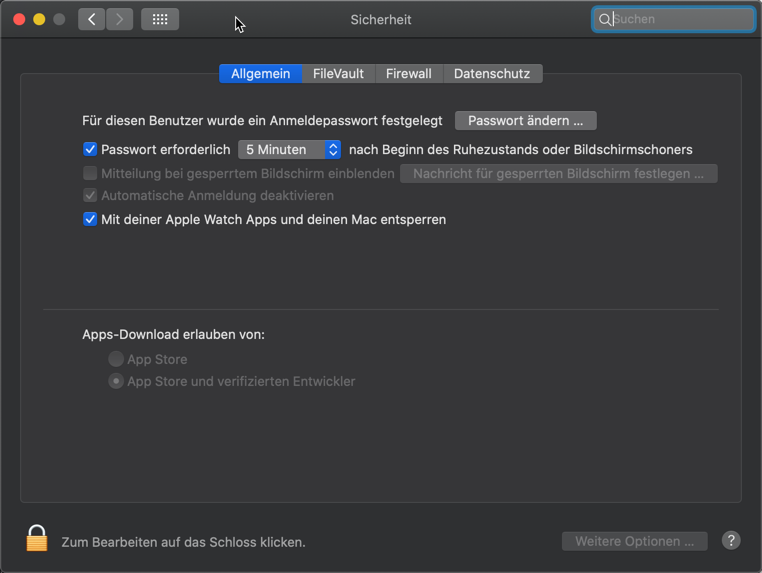762x573 pixels.
Task: Select 'App Store und verifizierten Entwickler' option
Action: (x=116, y=381)
